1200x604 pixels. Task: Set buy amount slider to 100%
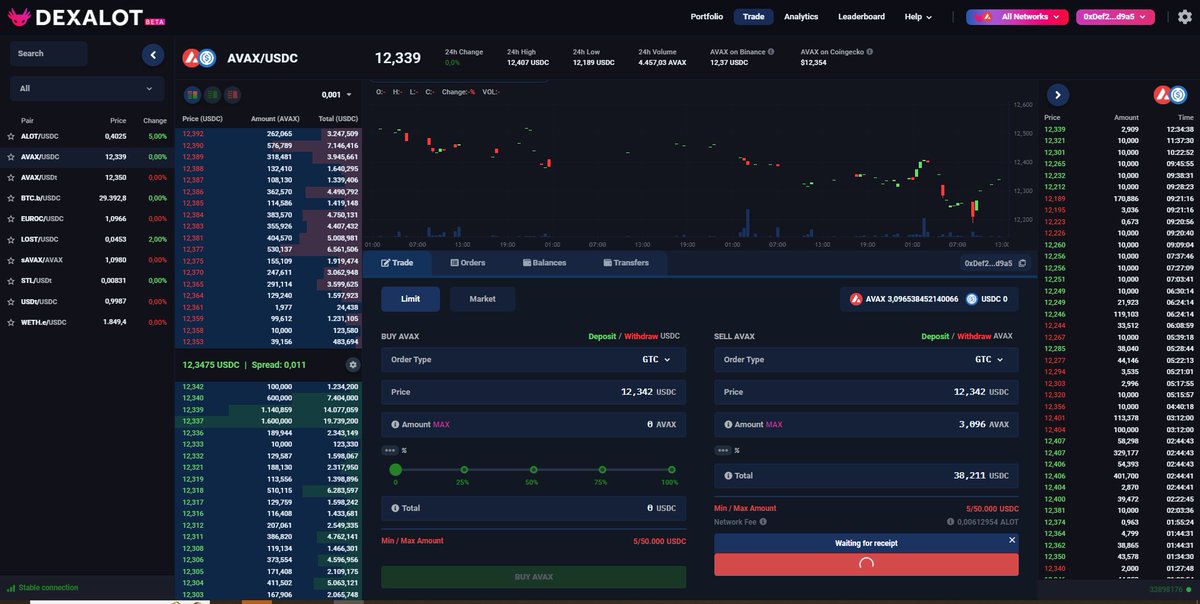coord(671,469)
